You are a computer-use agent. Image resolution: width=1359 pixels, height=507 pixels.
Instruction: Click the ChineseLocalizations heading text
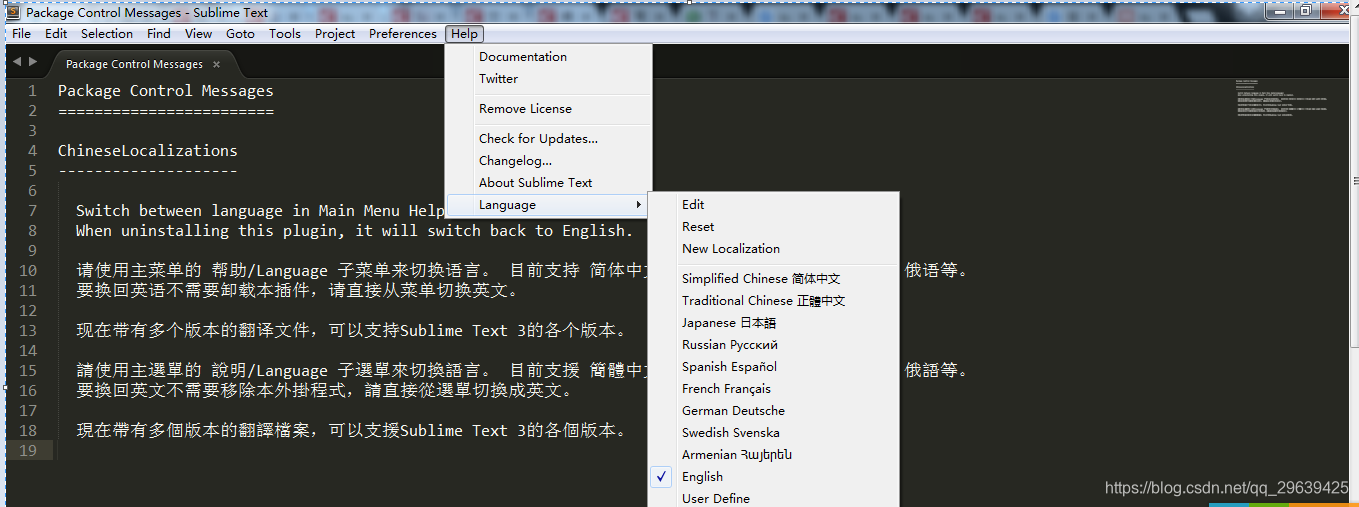click(x=148, y=151)
